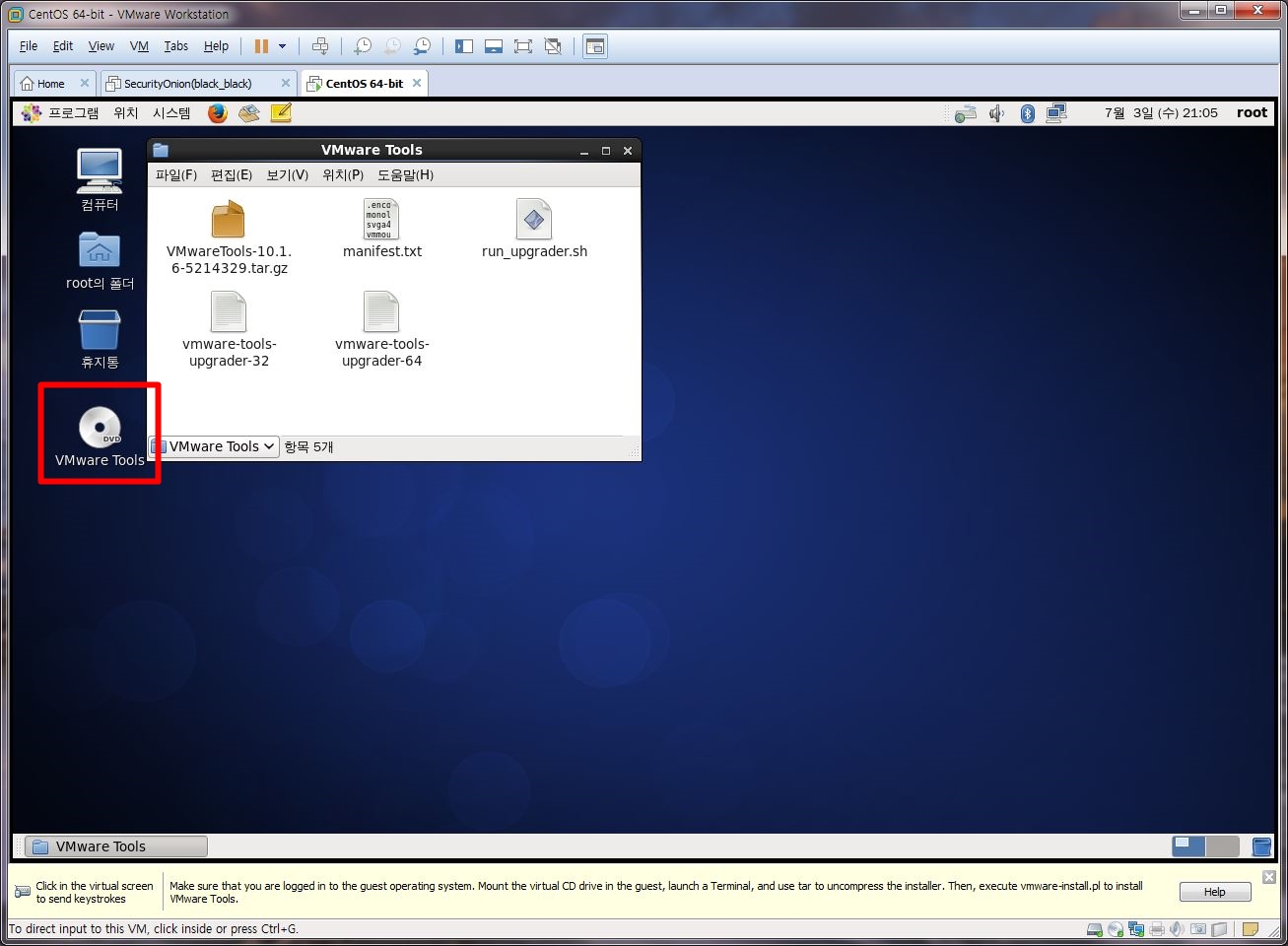Image resolution: width=1288 pixels, height=946 pixels.
Task: Open 편집(E) menu in file browser
Action: coord(232,174)
